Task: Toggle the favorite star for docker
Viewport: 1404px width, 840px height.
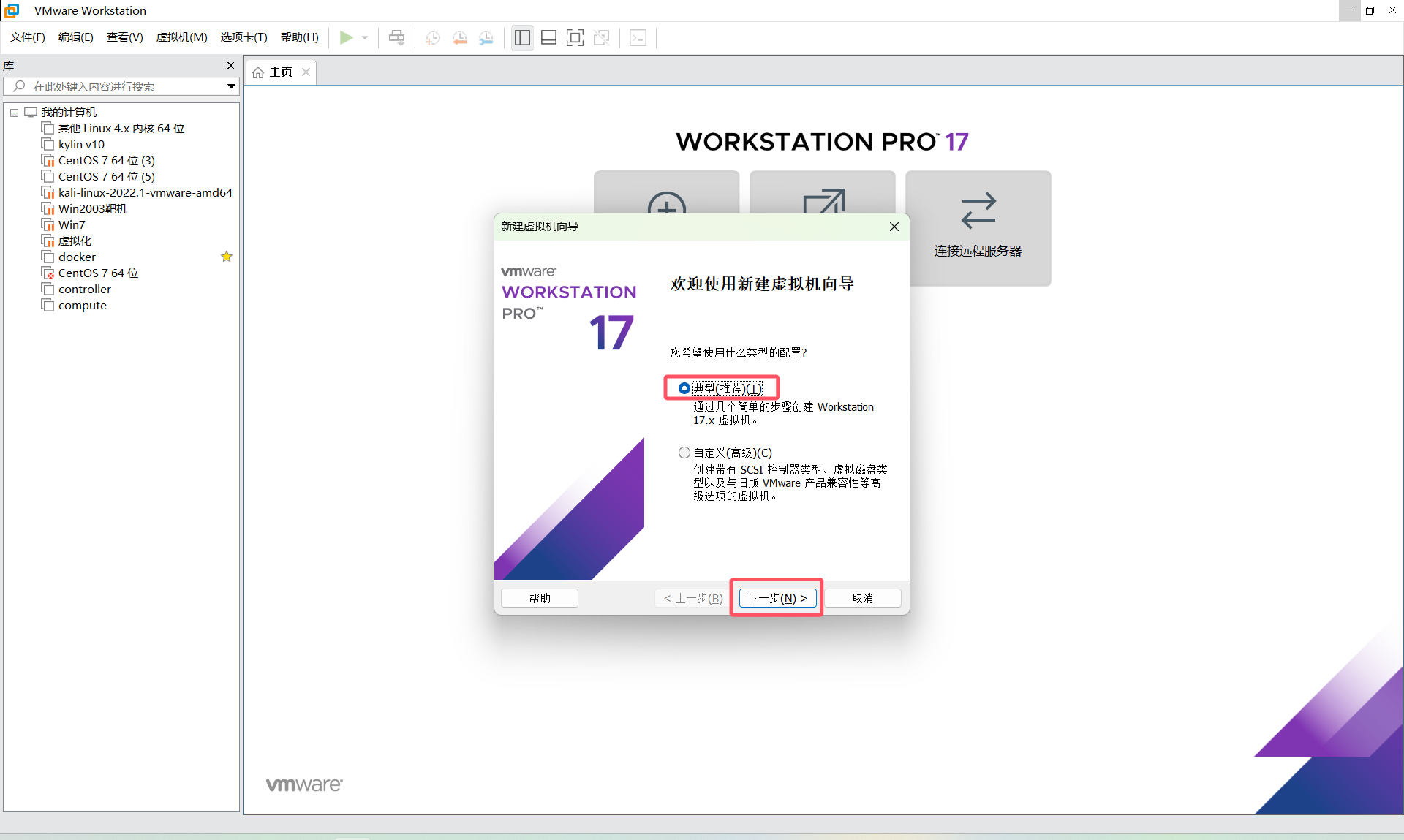Action: 227,257
